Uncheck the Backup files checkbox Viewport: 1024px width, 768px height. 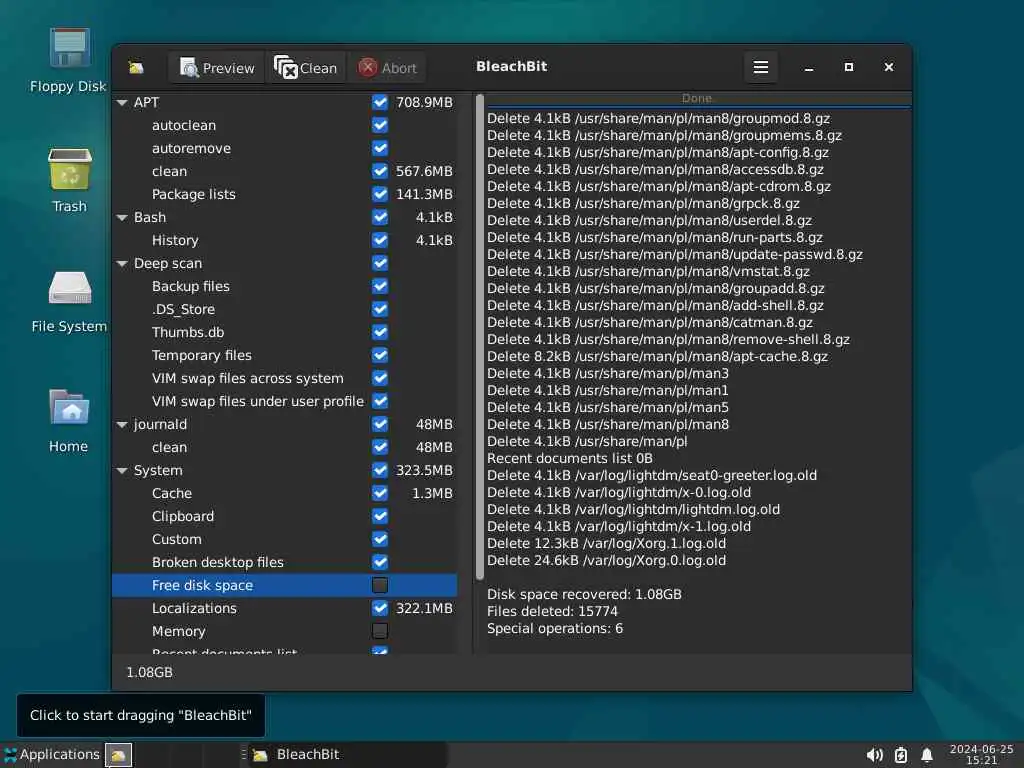380,286
